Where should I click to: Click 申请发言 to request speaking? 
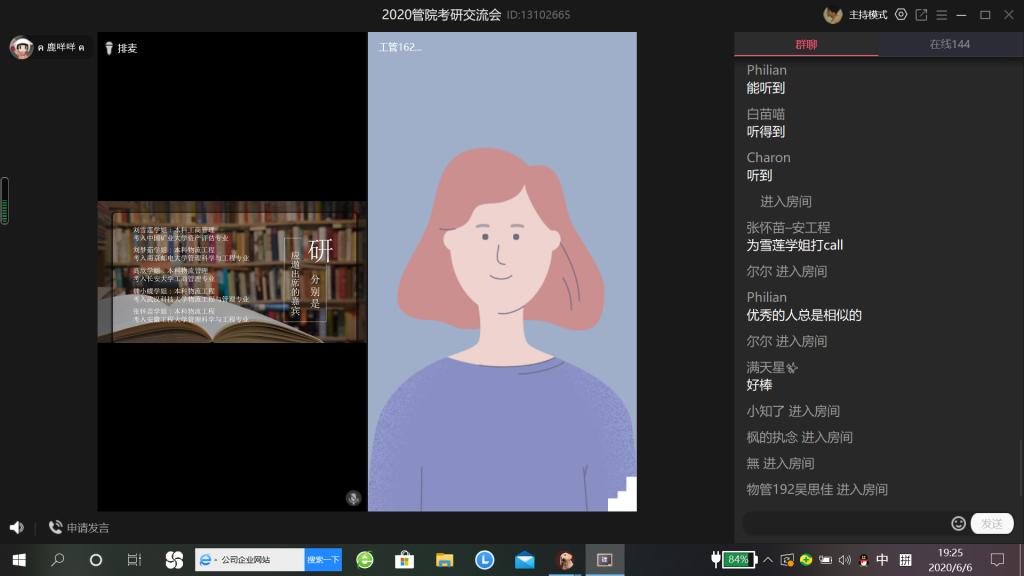click(79, 527)
